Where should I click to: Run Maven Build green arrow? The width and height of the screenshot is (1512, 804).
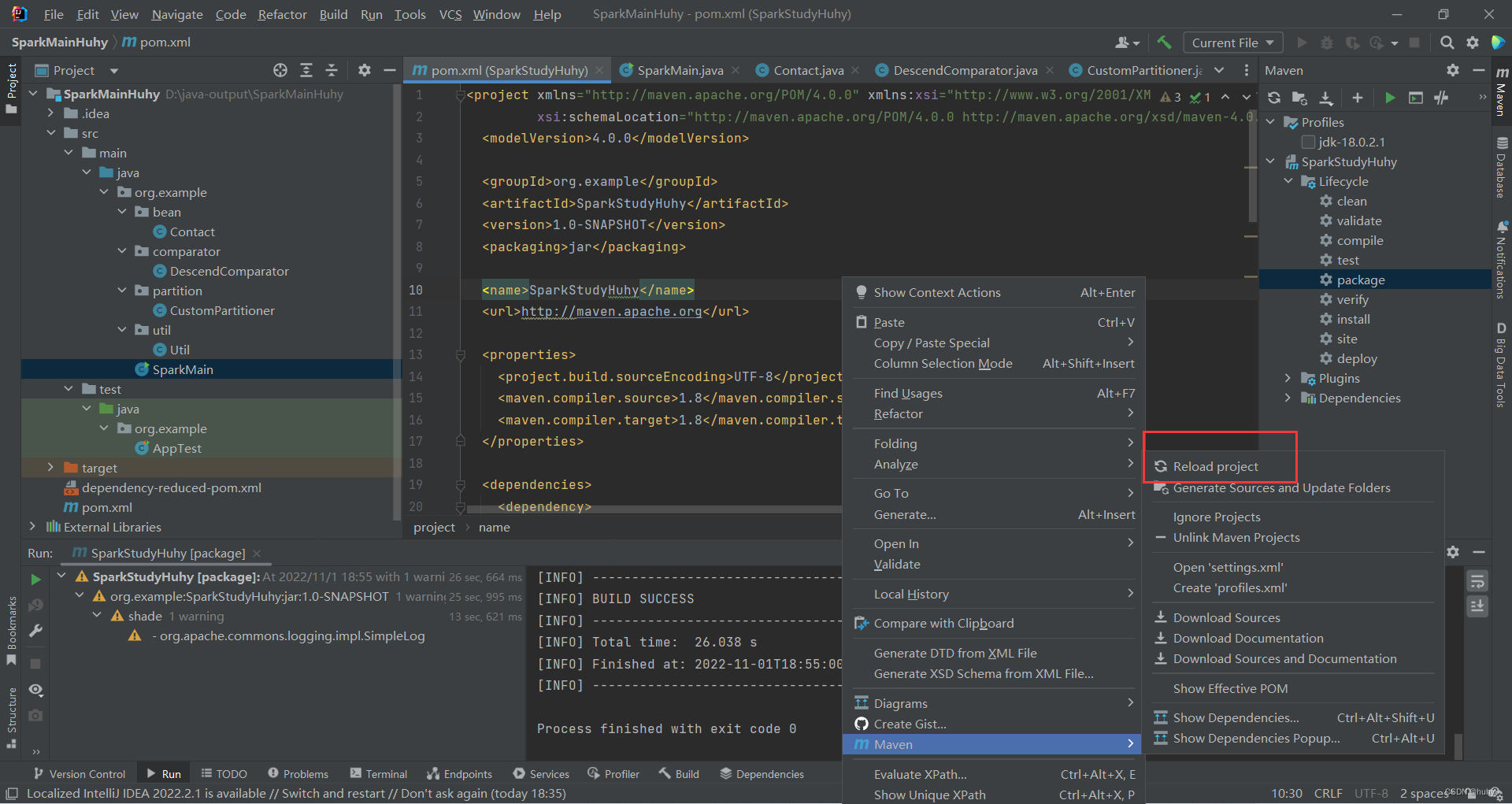click(x=1390, y=98)
